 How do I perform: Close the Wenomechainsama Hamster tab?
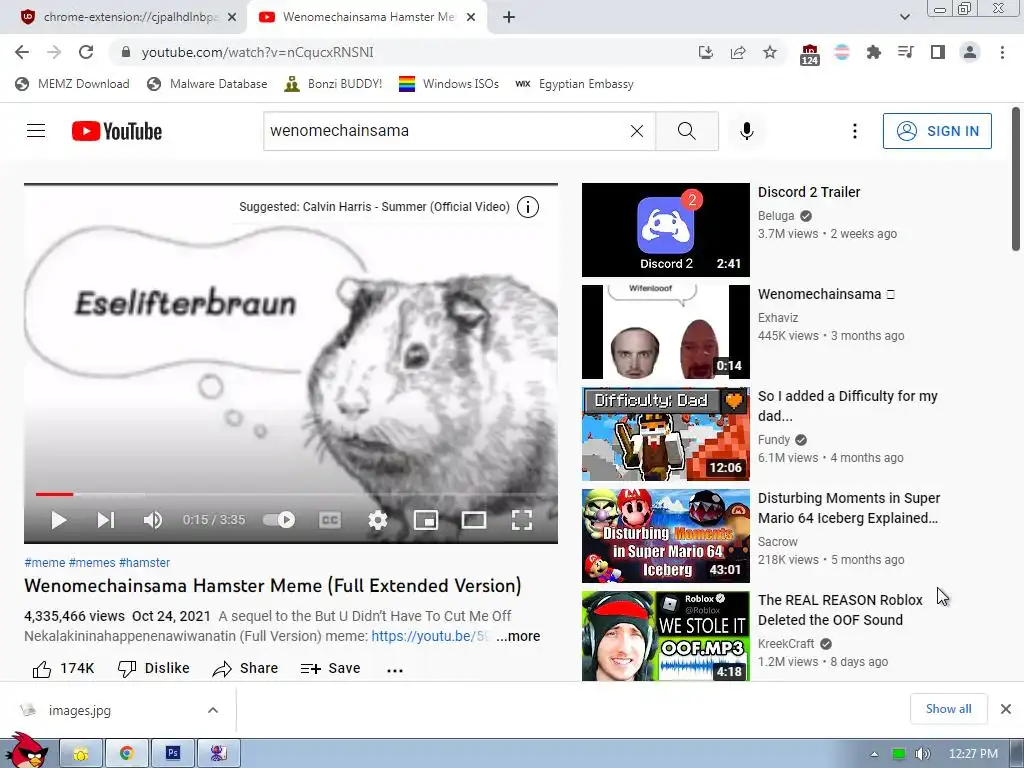[x=471, y=17]
